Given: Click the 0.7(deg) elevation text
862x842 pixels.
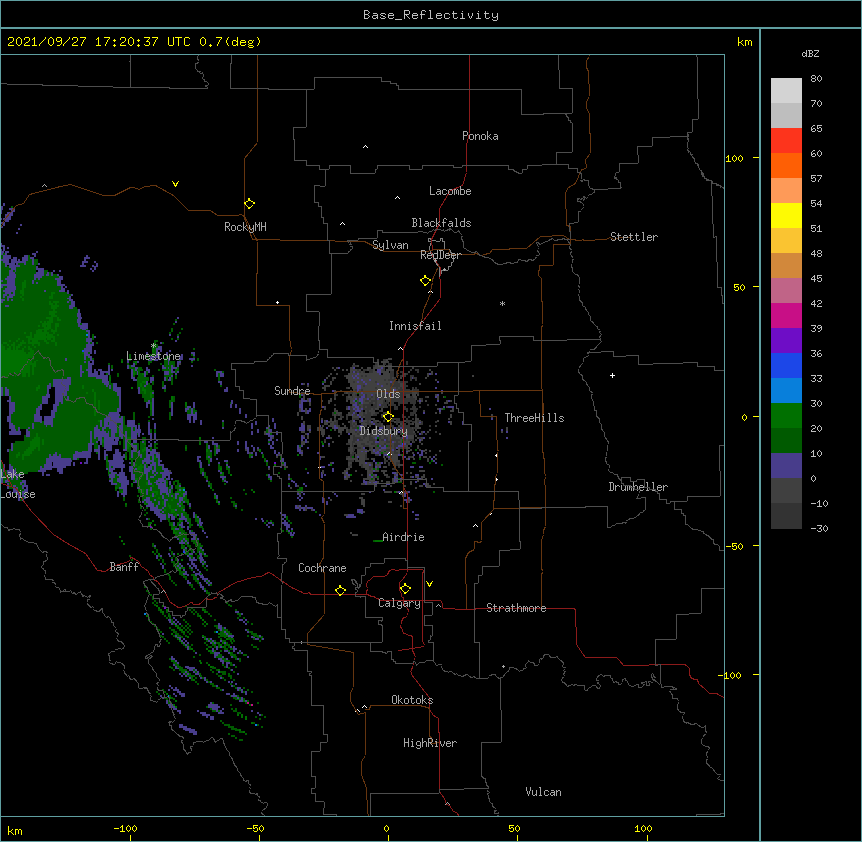Looking at the screenshot, I should click(230, 42).
